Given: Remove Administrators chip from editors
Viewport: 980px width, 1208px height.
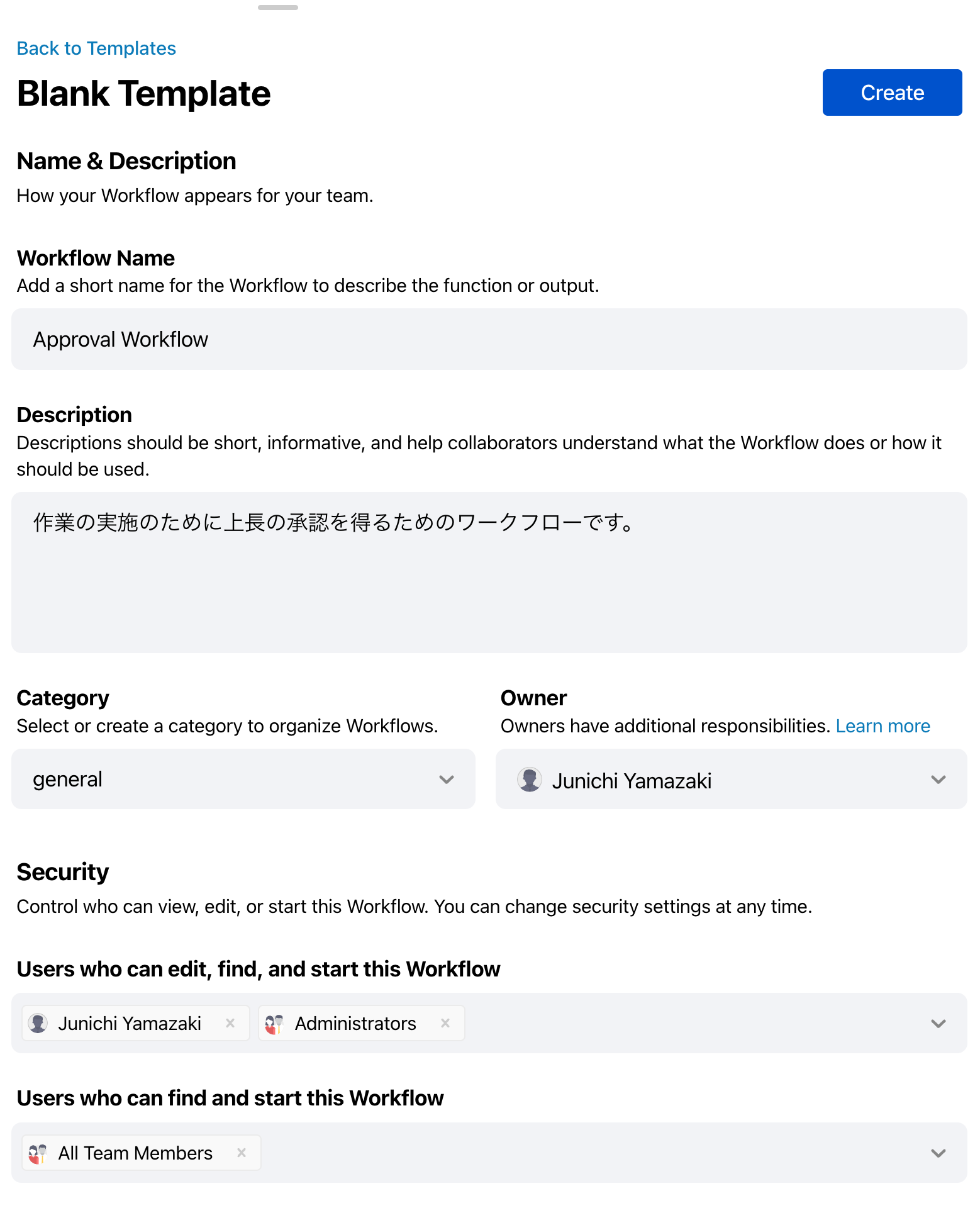Looking at the screenshot, I should coord(445,1023).
